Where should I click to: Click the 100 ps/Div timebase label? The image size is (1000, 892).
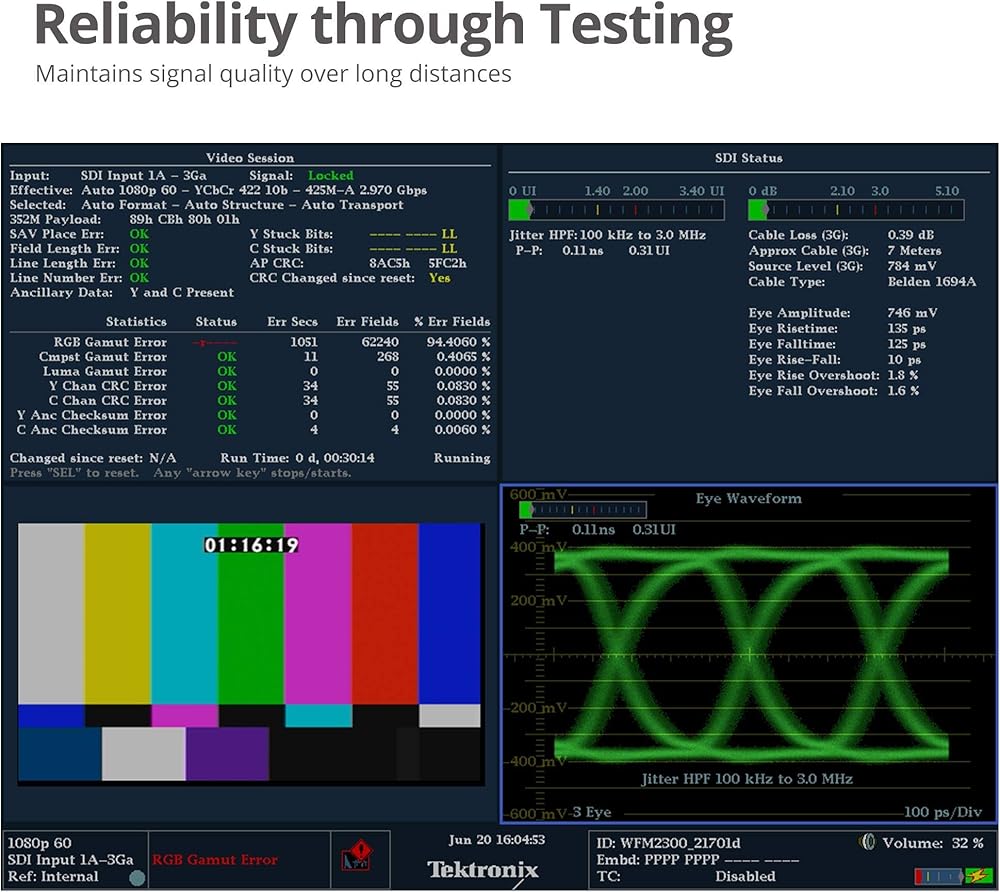click(943, 811)
